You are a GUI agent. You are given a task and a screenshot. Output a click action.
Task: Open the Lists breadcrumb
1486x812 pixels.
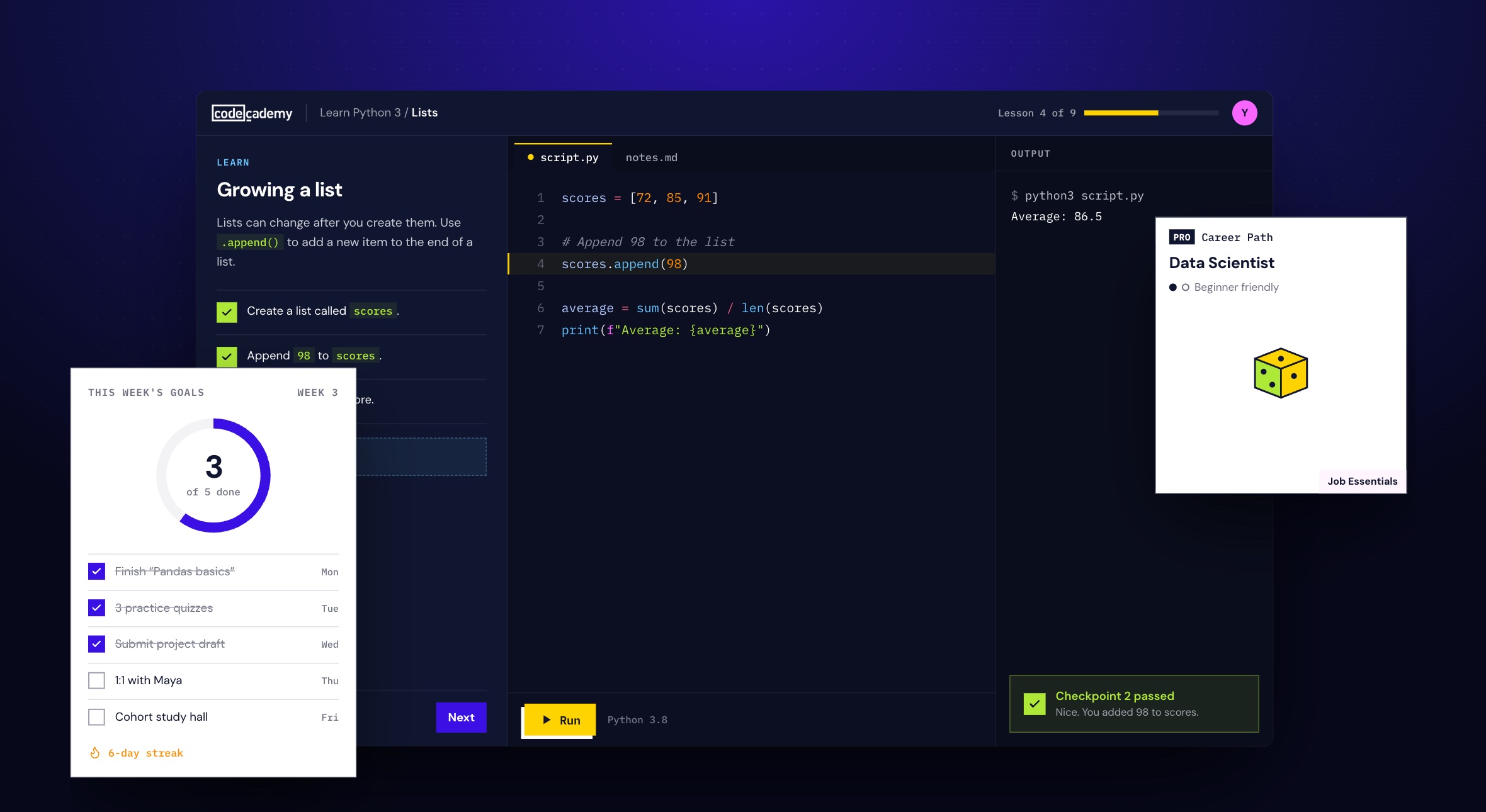click(424, 113)
